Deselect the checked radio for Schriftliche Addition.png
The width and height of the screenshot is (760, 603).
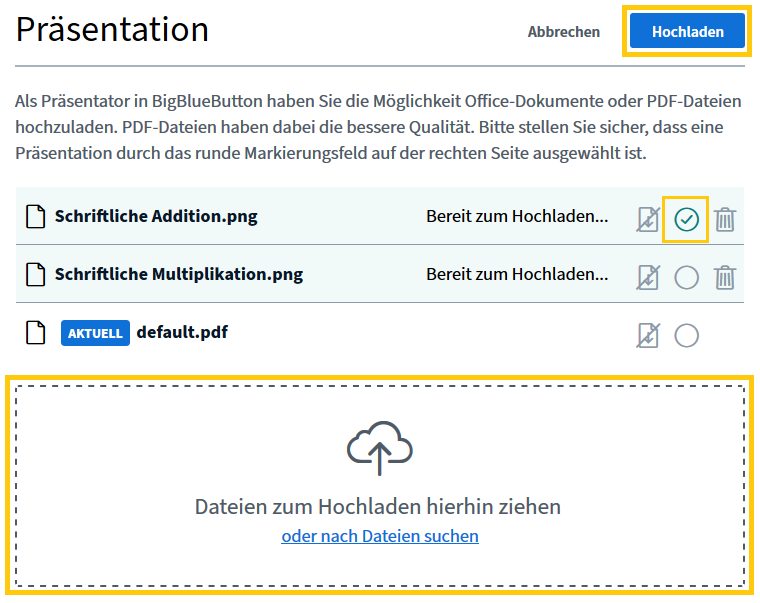pyautogui.click(x=686, y=220)
